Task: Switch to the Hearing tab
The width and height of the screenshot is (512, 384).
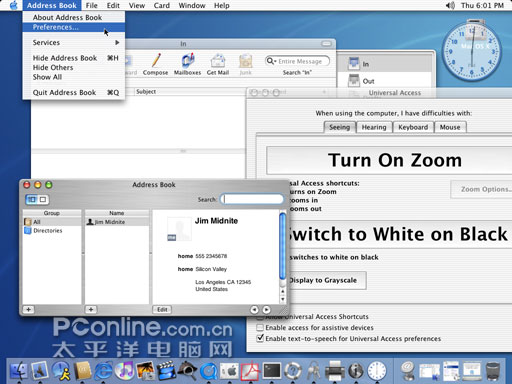Action: [374, 127]
